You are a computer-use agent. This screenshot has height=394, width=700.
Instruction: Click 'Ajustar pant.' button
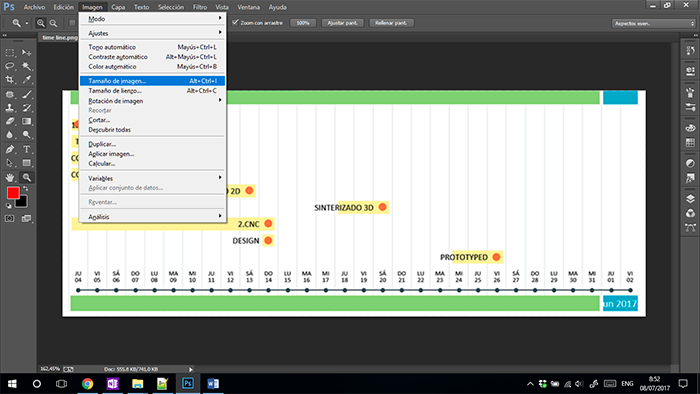coord(342,23)
